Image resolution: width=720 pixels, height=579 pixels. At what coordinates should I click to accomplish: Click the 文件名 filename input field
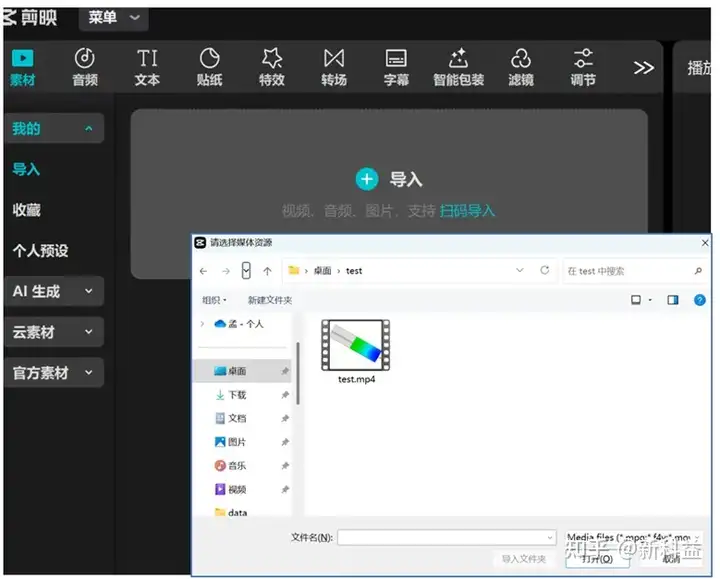[446, 537]
